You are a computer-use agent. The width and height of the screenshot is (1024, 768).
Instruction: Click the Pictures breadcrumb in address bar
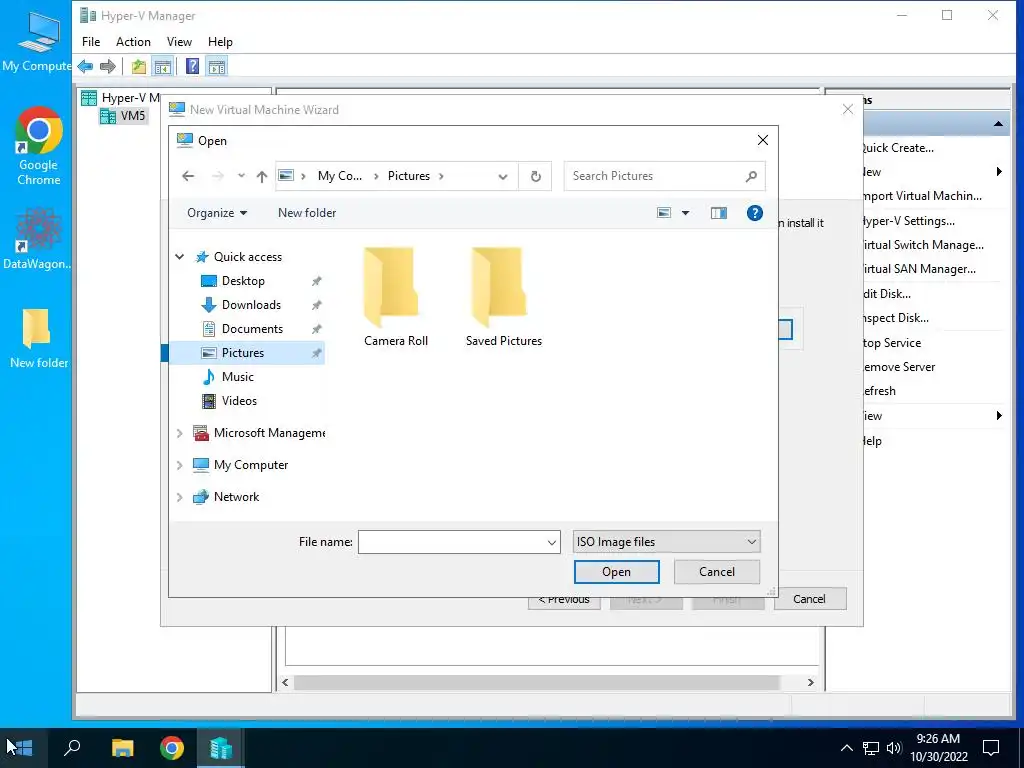point(409,176)
